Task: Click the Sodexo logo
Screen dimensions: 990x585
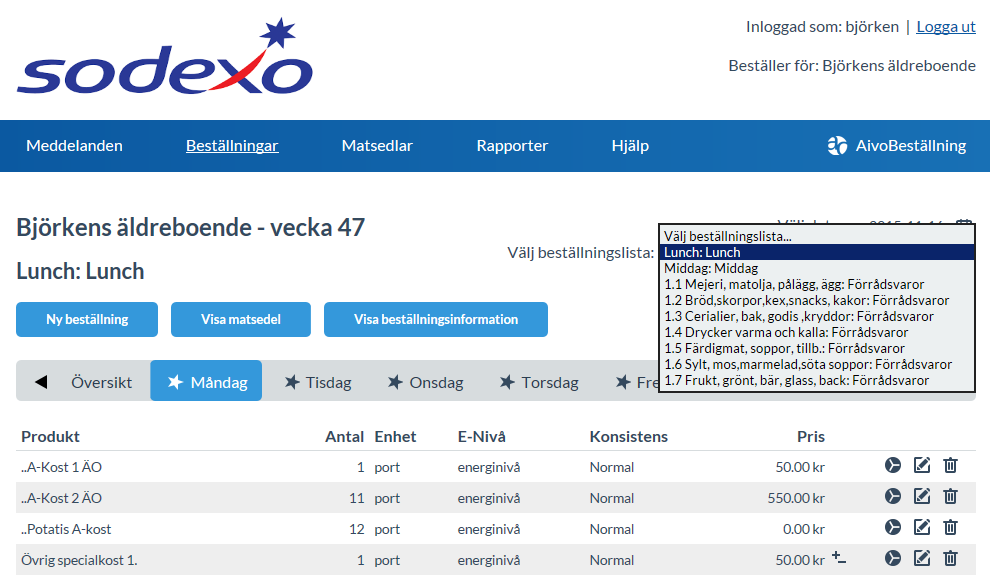Action: coord(165,57)
